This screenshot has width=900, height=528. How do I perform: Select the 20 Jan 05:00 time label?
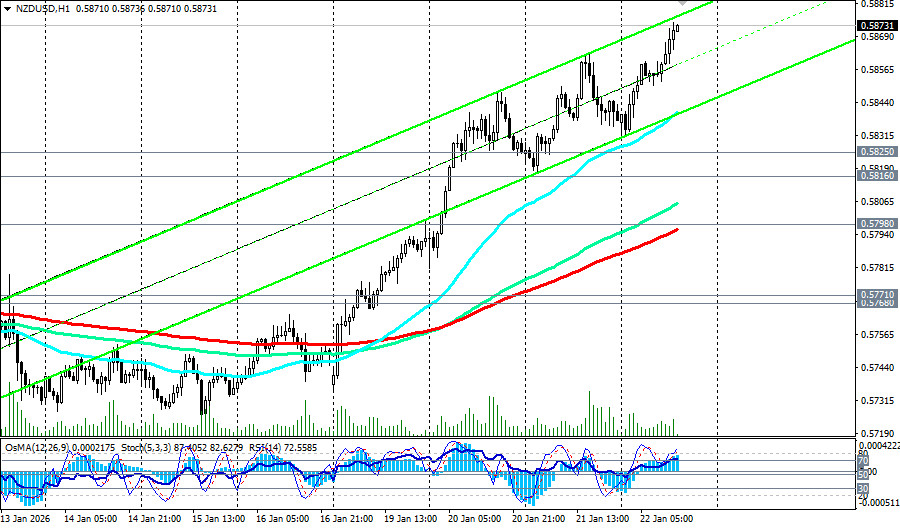pos(475,519)
